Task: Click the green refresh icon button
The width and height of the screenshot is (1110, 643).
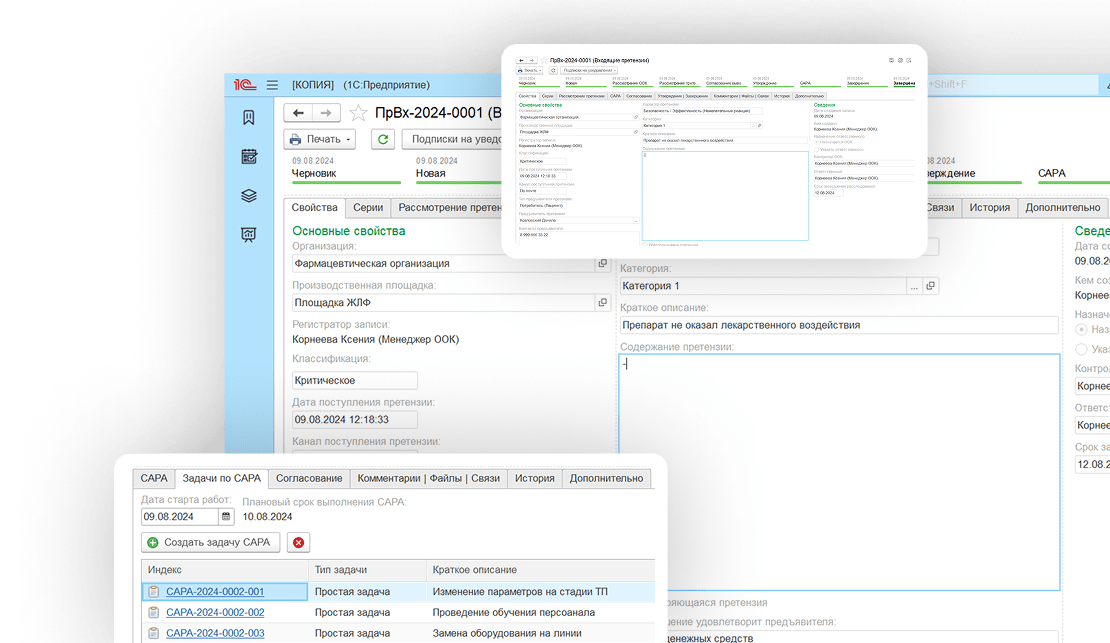Action: point(383,140)
